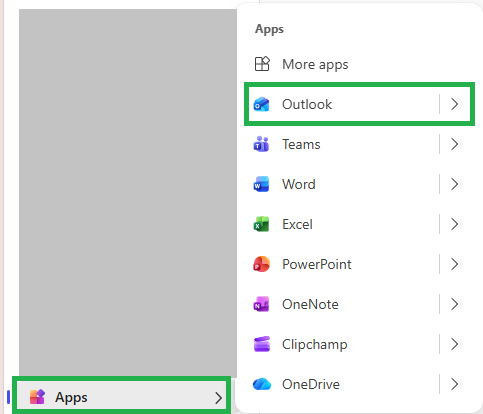Image resolution: width=483 pixels, height=414 pixels.
Task: Click the Word app icon
Action: 262,184
